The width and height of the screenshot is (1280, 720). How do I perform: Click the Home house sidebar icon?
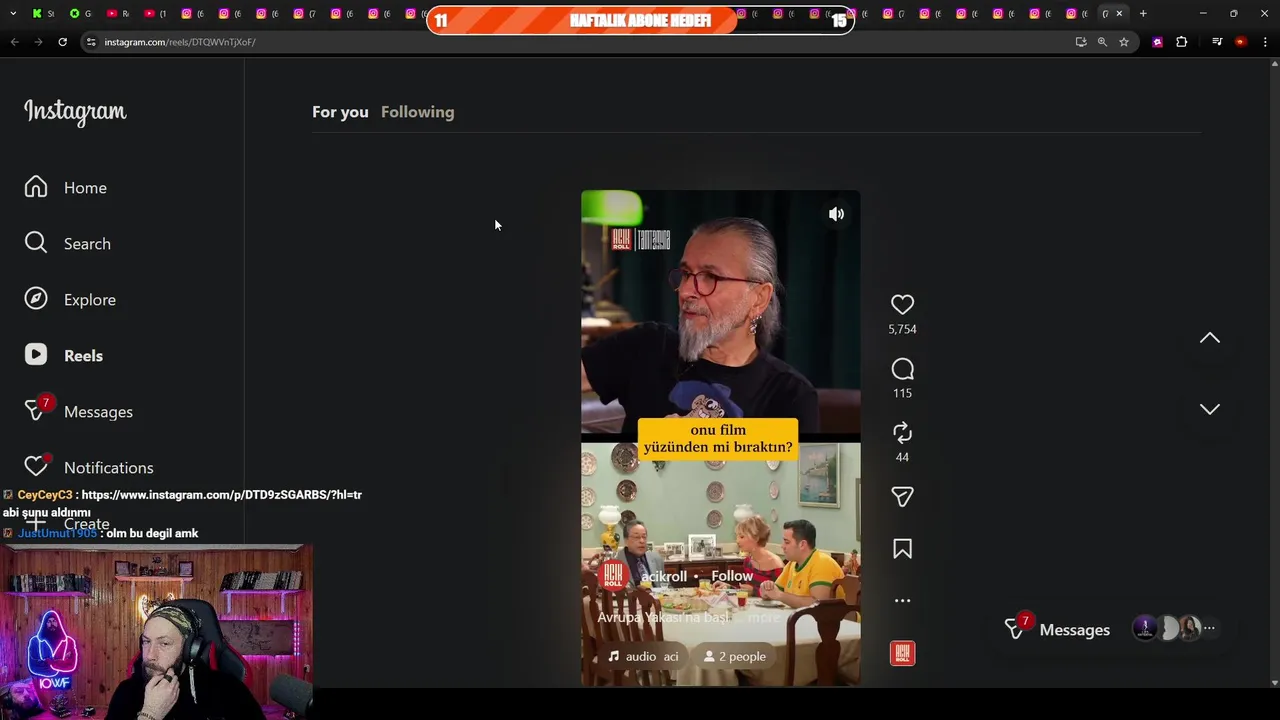36,187
